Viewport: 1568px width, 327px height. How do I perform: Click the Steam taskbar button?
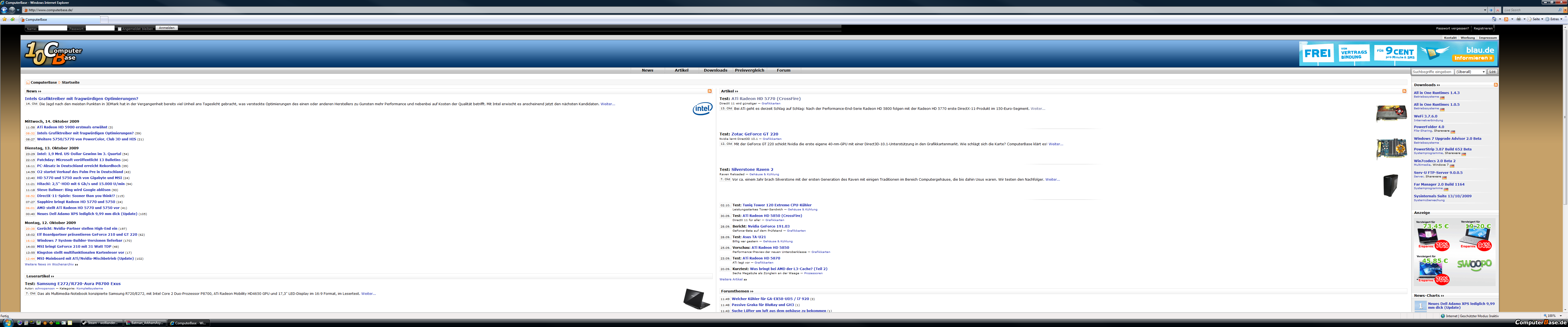pyautogui.click(x=102, y=323)
